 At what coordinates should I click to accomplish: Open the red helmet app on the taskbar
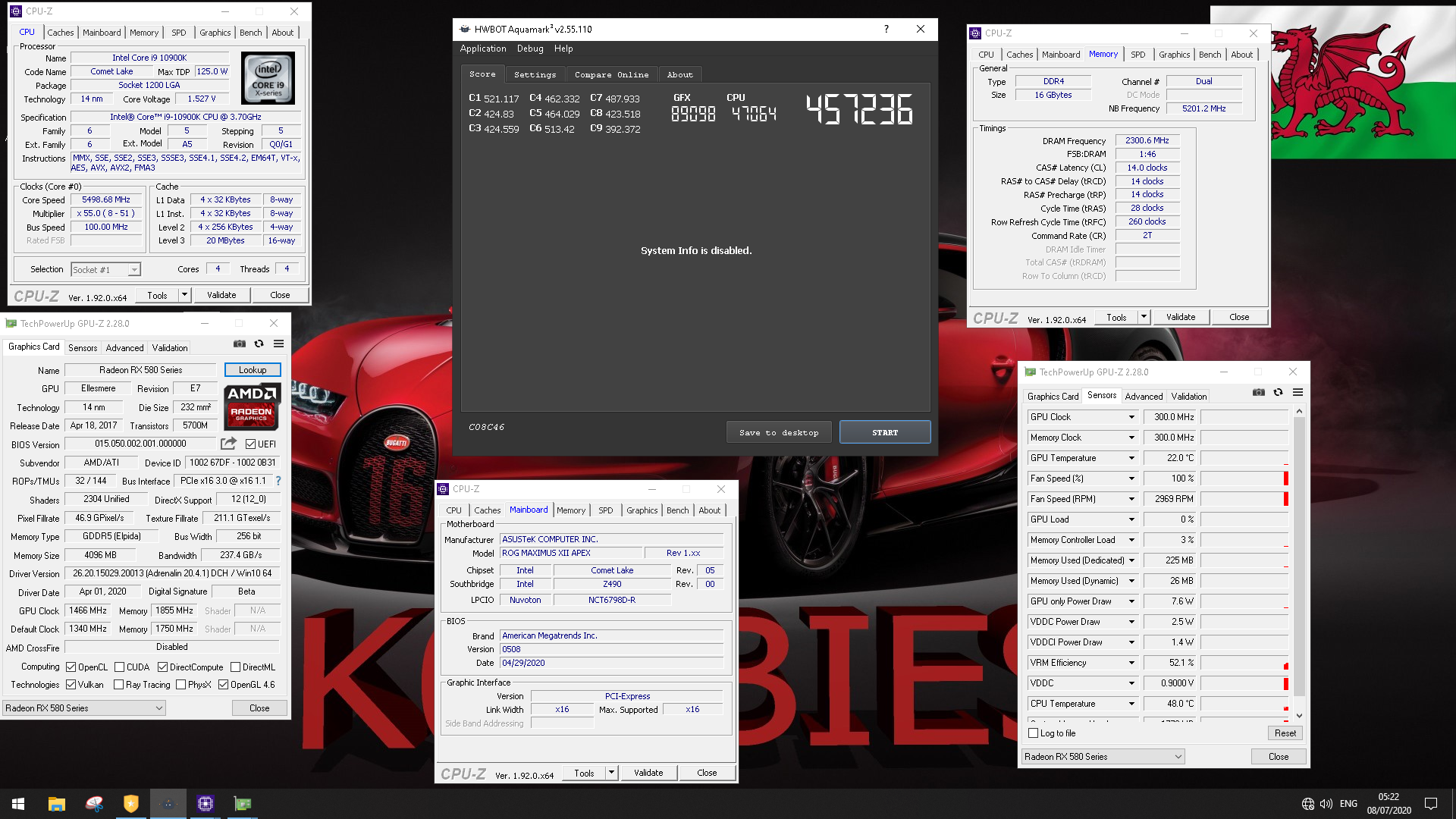(94, 804)
